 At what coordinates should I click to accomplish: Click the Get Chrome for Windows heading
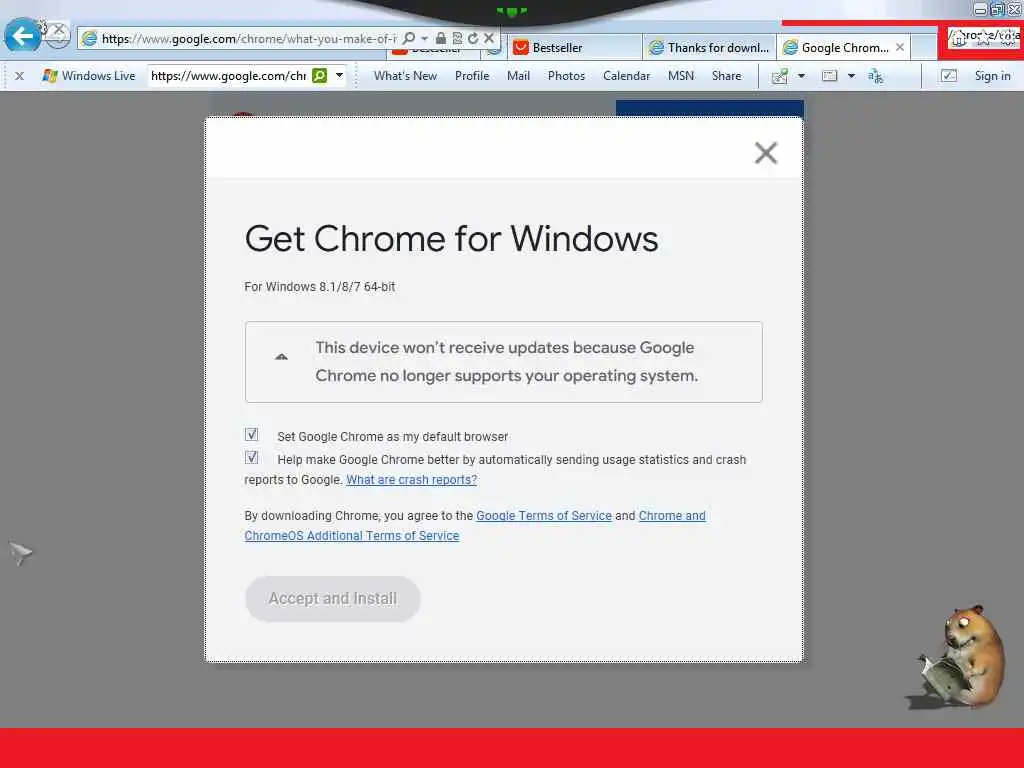[x=451, y=238]
